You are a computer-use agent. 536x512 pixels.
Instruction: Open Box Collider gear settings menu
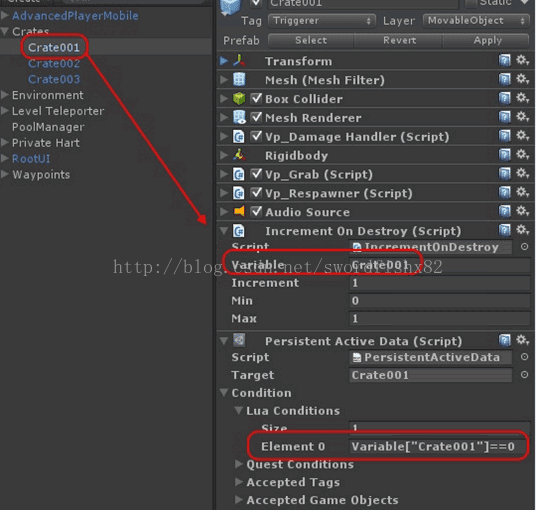tap(522, 98)
